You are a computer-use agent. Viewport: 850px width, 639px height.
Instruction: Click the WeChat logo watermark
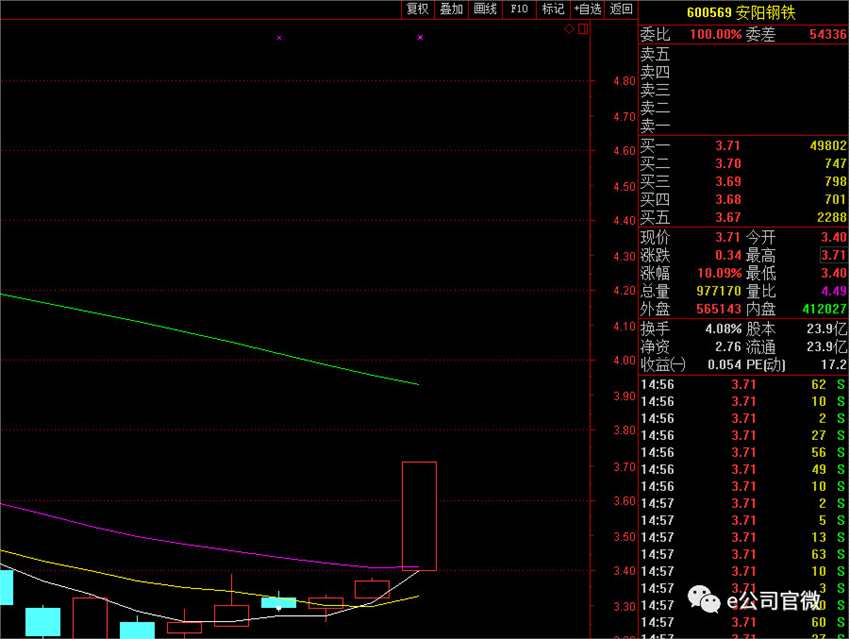pos(704,599)
